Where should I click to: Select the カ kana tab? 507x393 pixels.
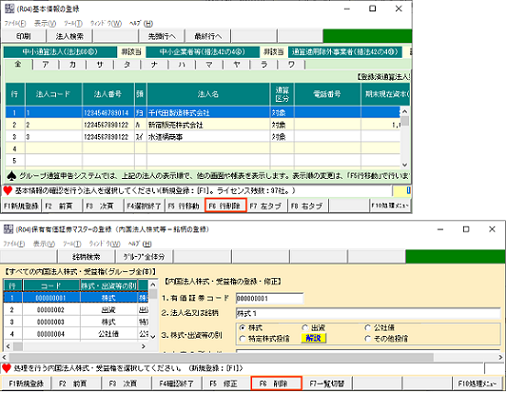pyautogui.click(x=73, y=65)
